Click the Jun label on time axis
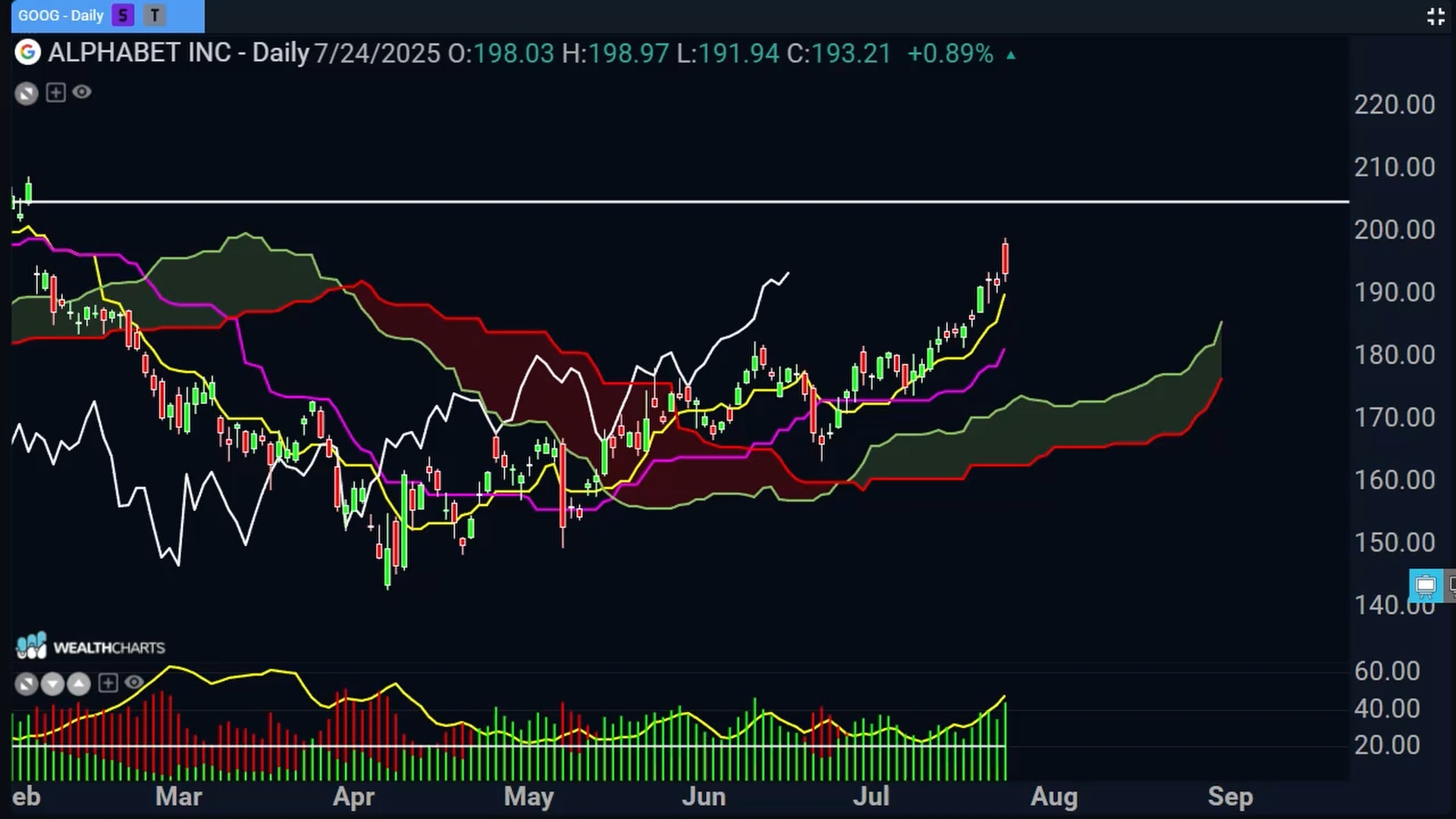 (x=704, y=797)
